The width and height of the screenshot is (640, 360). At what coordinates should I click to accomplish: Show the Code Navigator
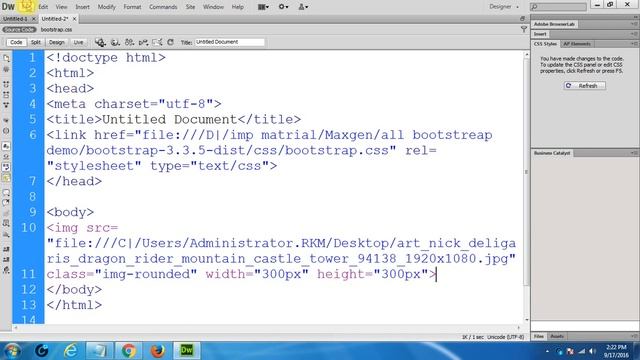[x=6, y=69]
